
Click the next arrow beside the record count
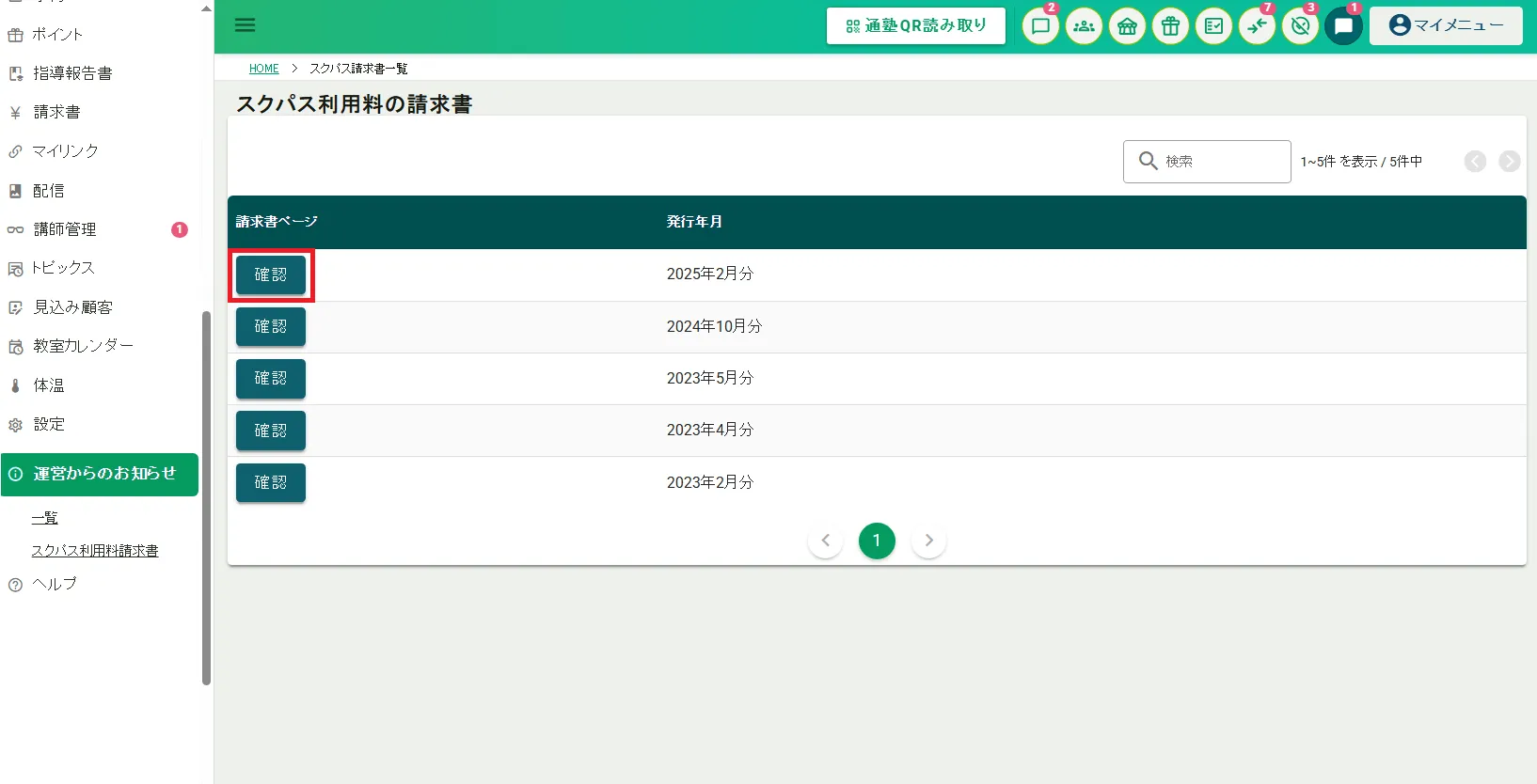point(1510,162)
